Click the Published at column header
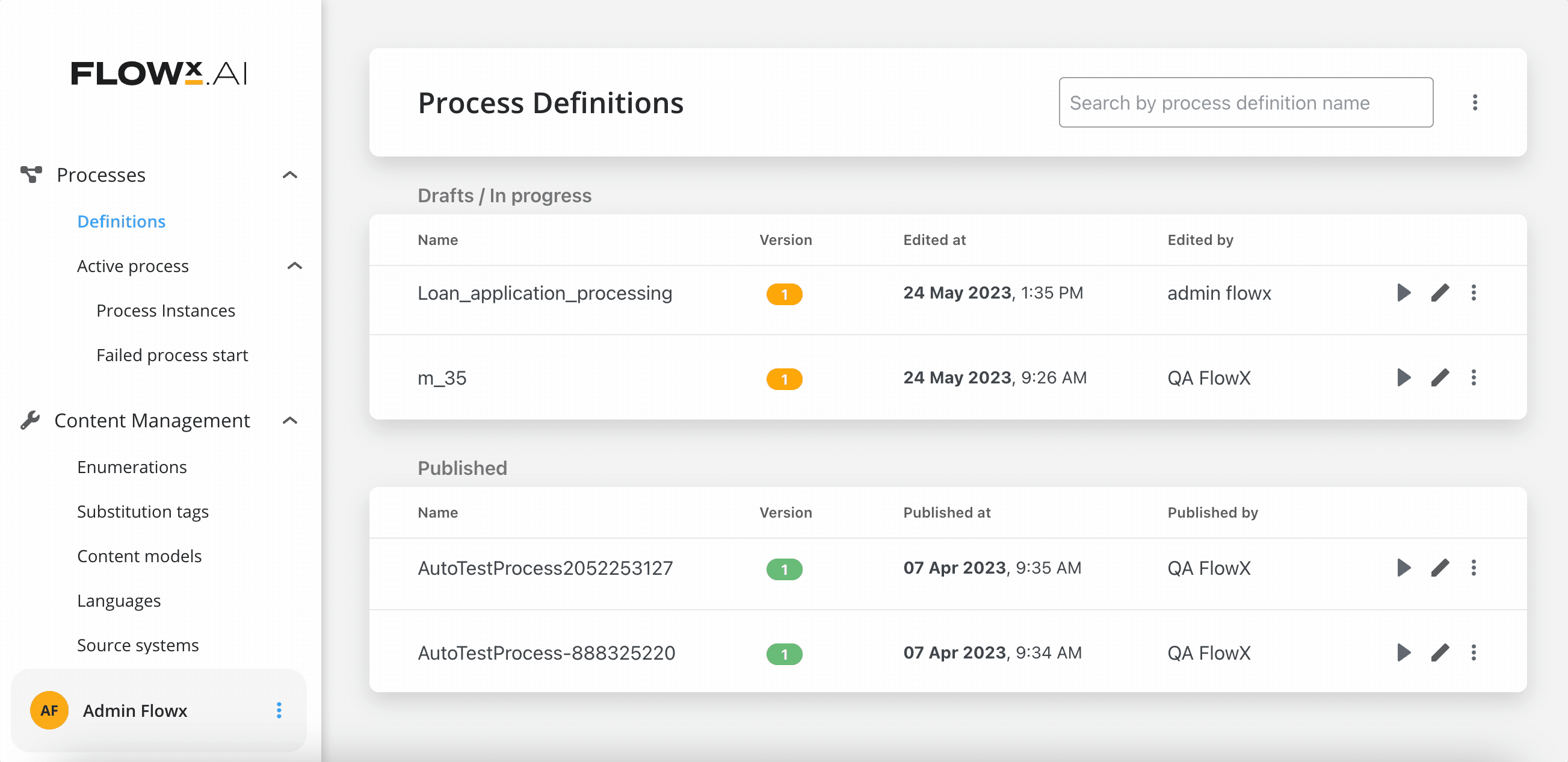The image size is (1568, 762). (x=946, y=512)
